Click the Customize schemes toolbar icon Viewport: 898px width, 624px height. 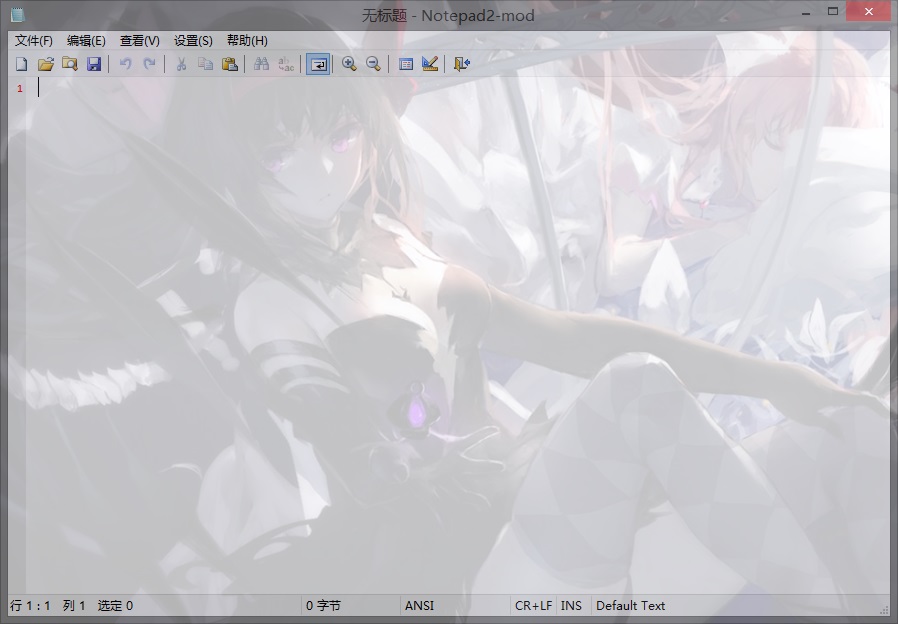pos(430,64)
